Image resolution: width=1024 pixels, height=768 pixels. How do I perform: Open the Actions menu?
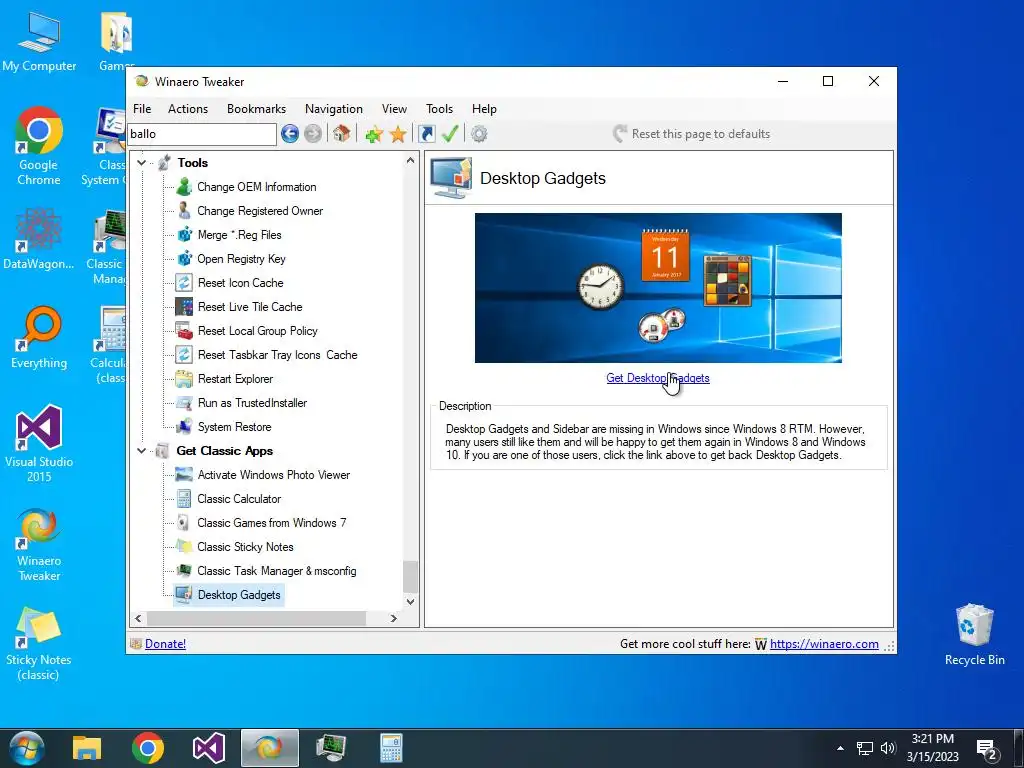pyautogui.click(x=188, y=109)
